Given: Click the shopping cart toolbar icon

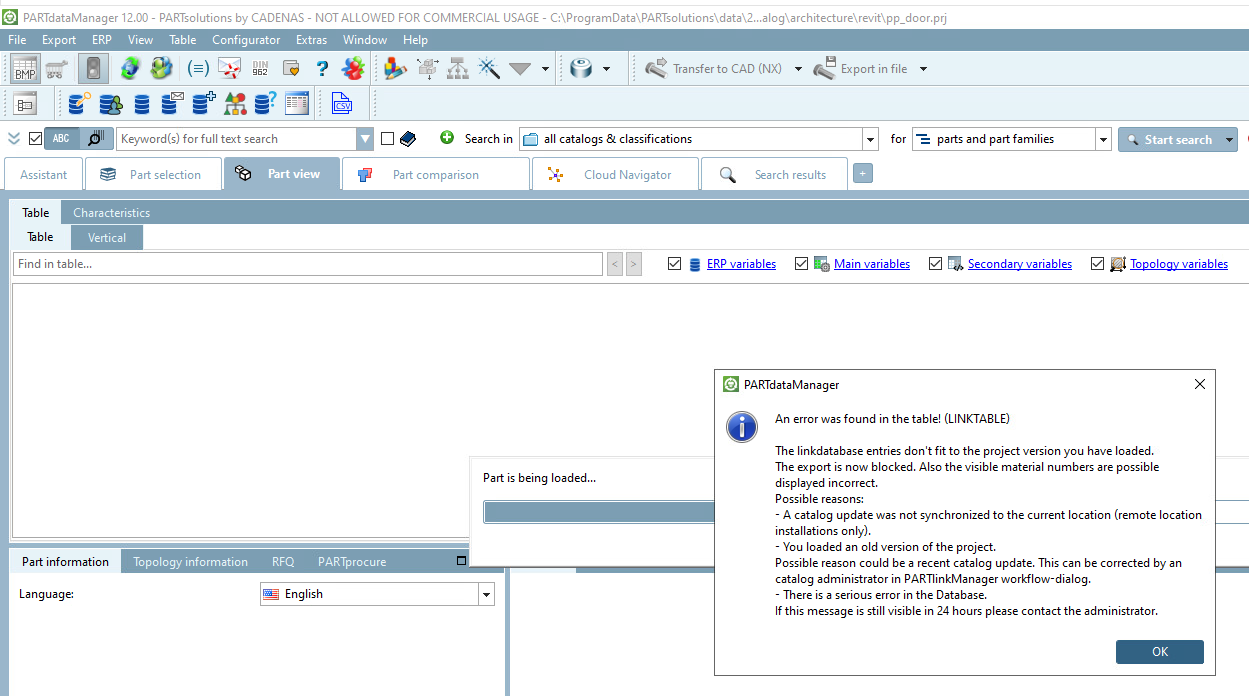Looking at the screenshot, I should [x=57, y=69].
